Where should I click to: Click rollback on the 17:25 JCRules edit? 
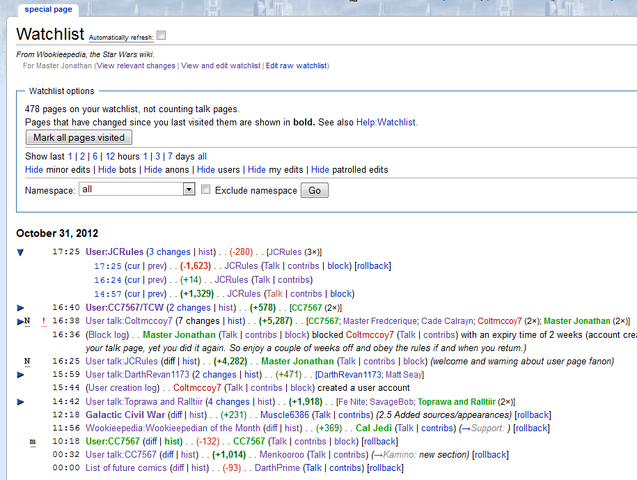[373, 266]
